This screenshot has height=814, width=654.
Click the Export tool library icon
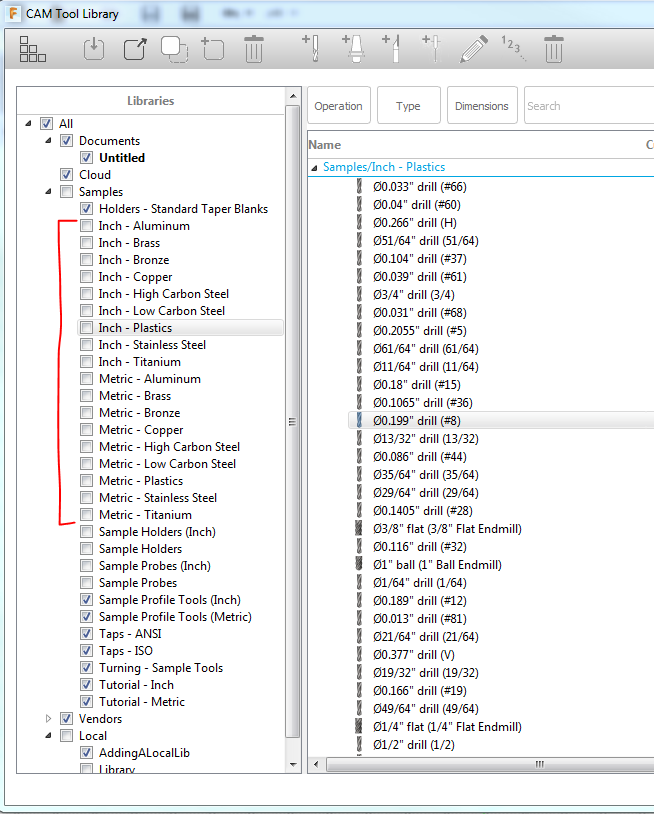pyautogui.click(x=135, y=49)
